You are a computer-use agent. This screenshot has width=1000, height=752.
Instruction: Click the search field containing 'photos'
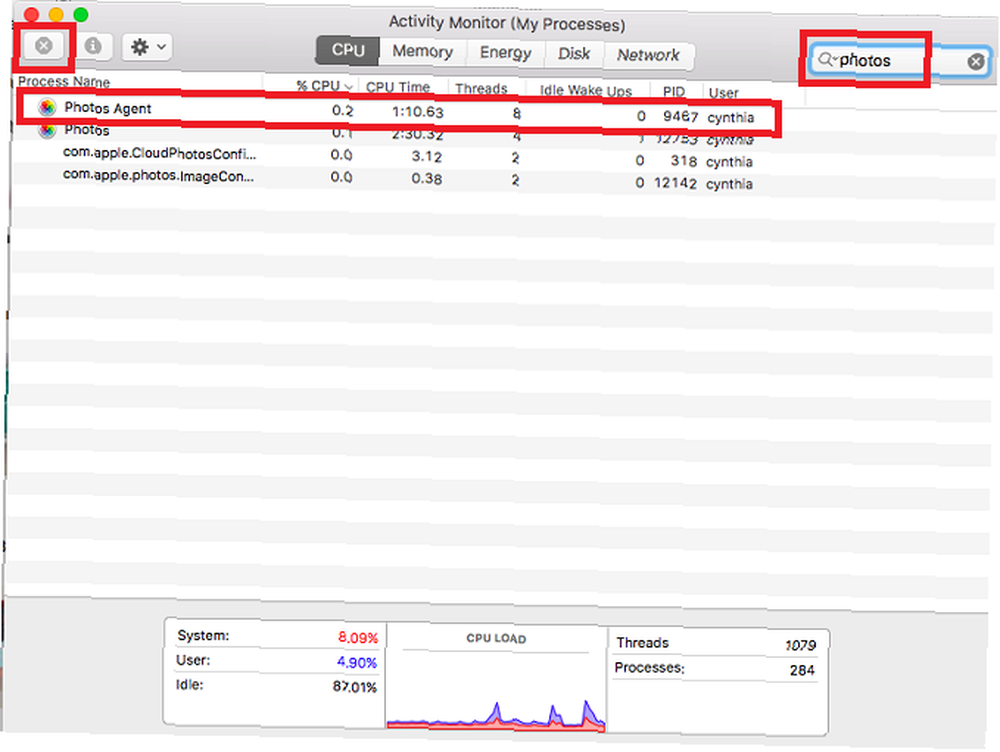pos(899,61)
